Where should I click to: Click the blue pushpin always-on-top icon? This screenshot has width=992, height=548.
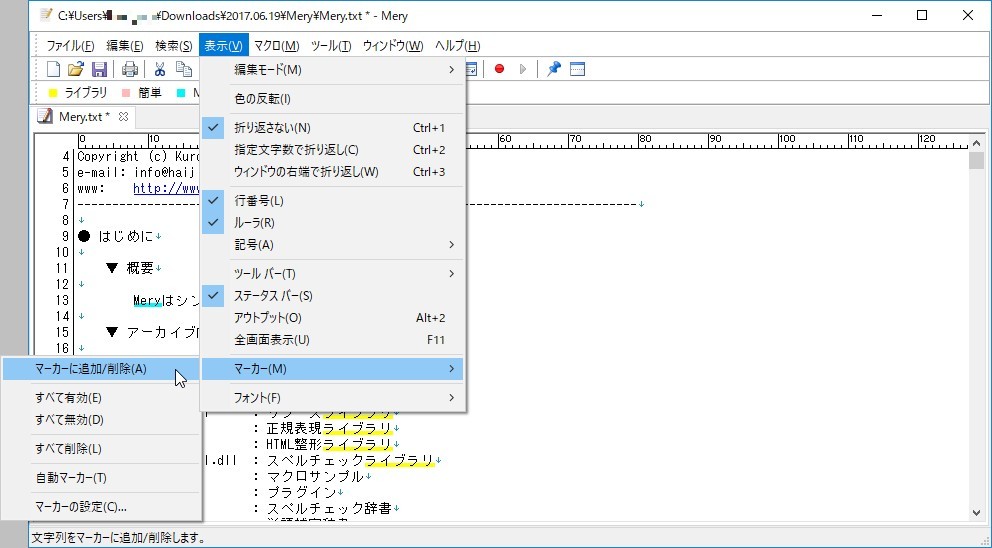click(x=554, y=69)
